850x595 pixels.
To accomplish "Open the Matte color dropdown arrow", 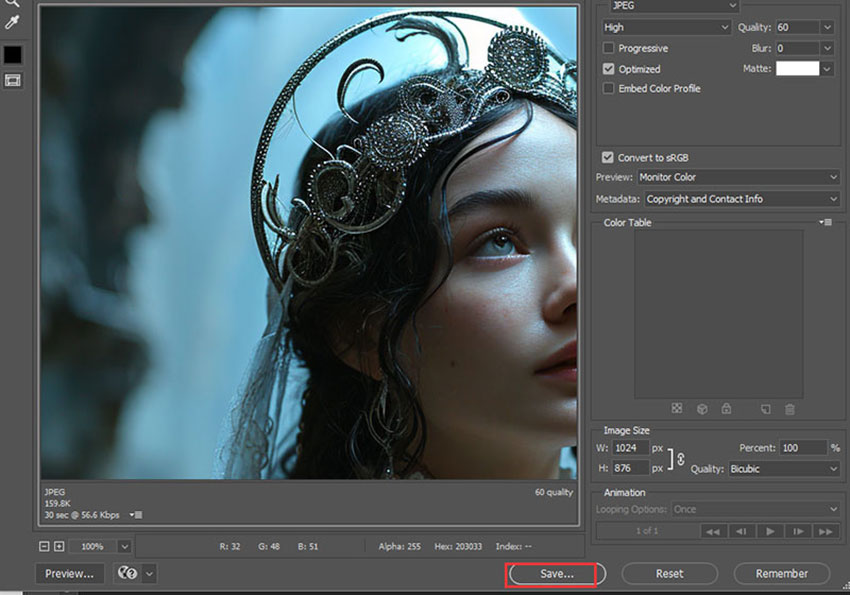I will (827, 69).
